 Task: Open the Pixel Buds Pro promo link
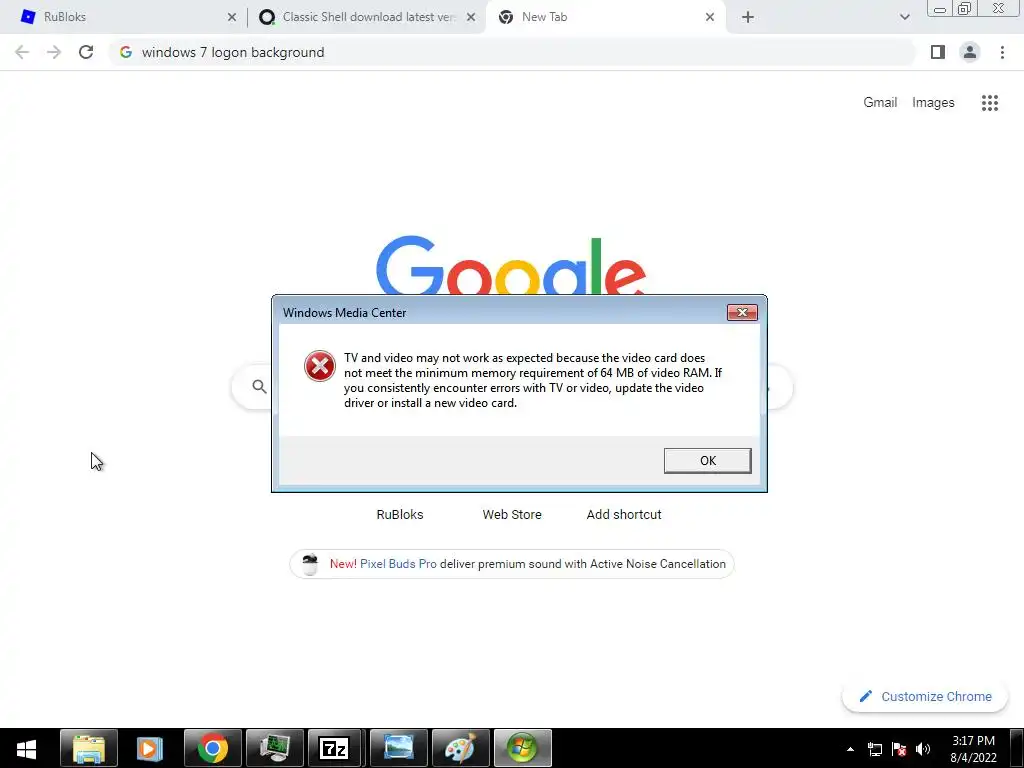398,564
